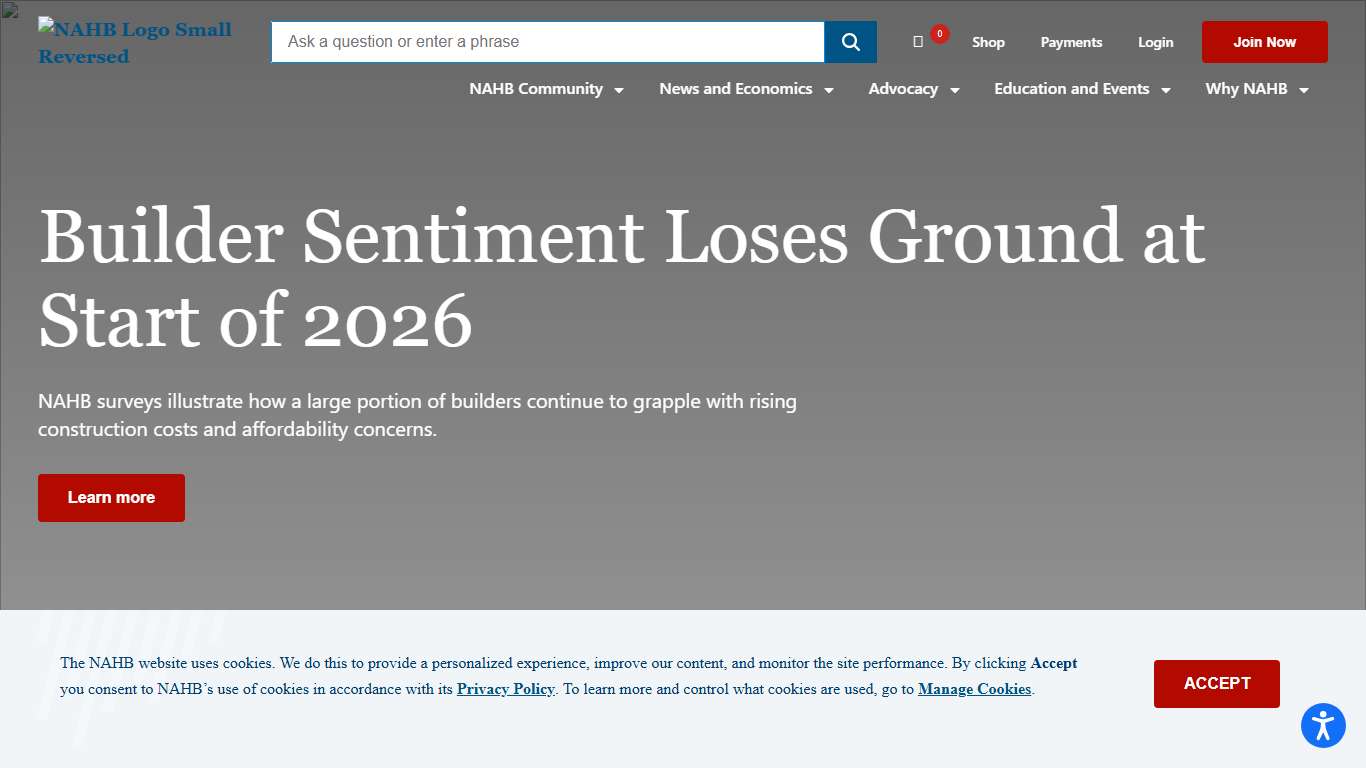Expand the Education and Events dropdown arrow
The image size is (1366, 768).
[1166, 90]
